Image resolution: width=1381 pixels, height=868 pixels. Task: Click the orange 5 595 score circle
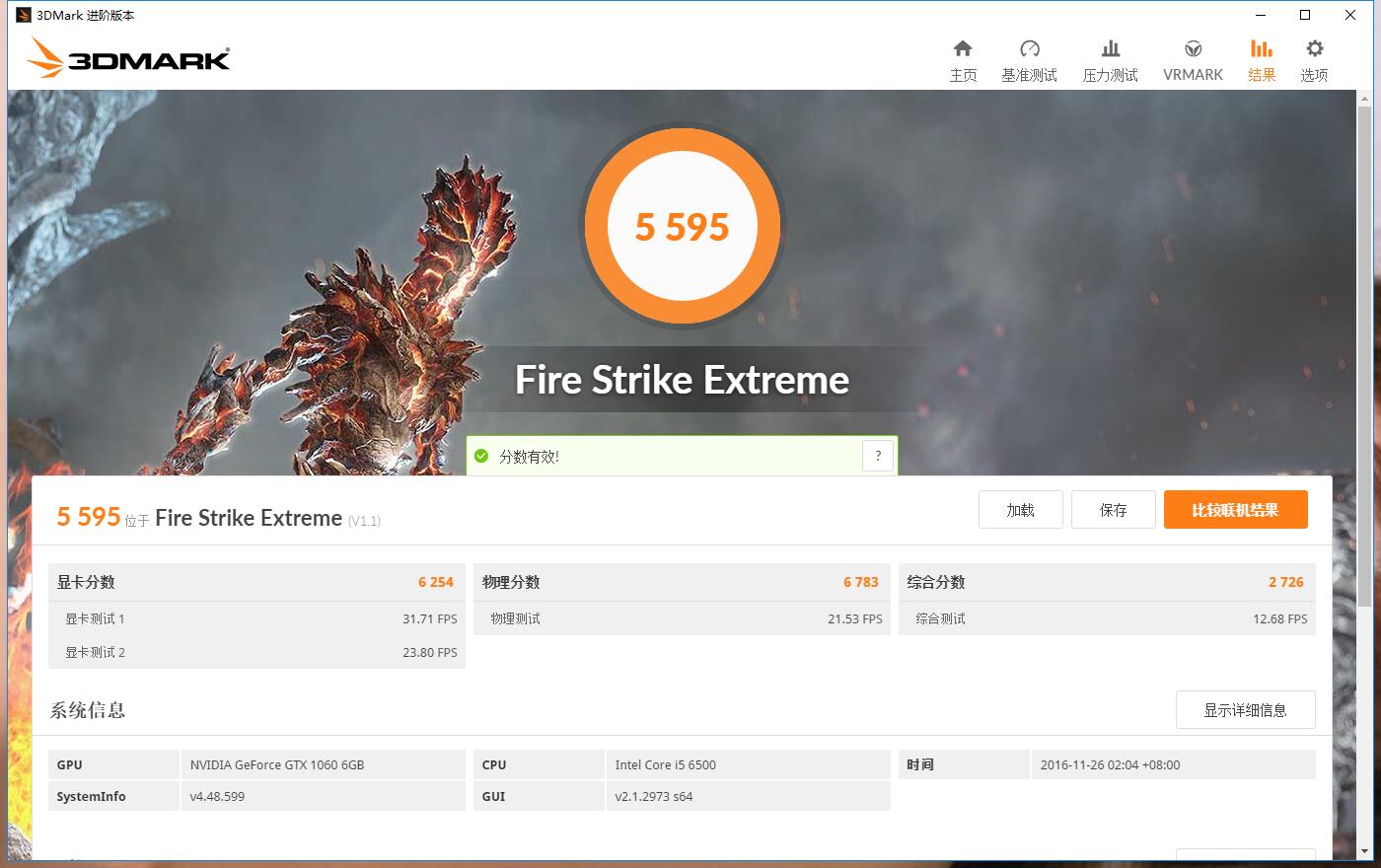coord(683,226)
